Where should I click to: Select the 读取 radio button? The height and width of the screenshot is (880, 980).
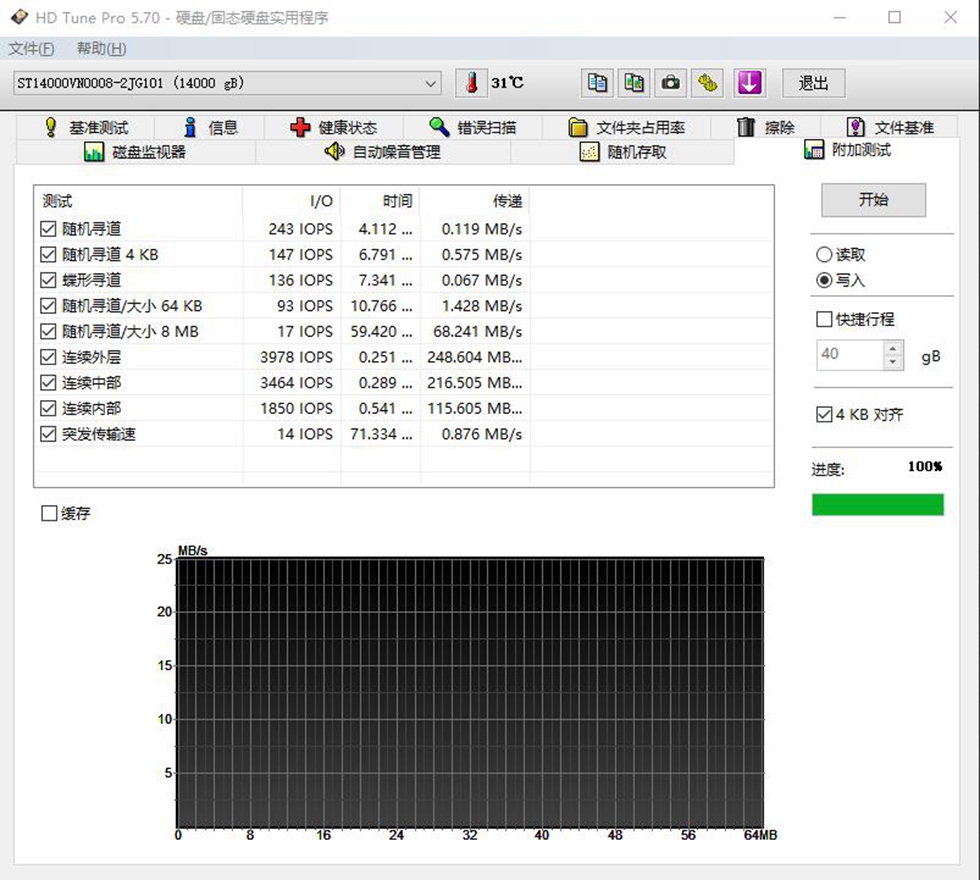click(x=824, y=254)
